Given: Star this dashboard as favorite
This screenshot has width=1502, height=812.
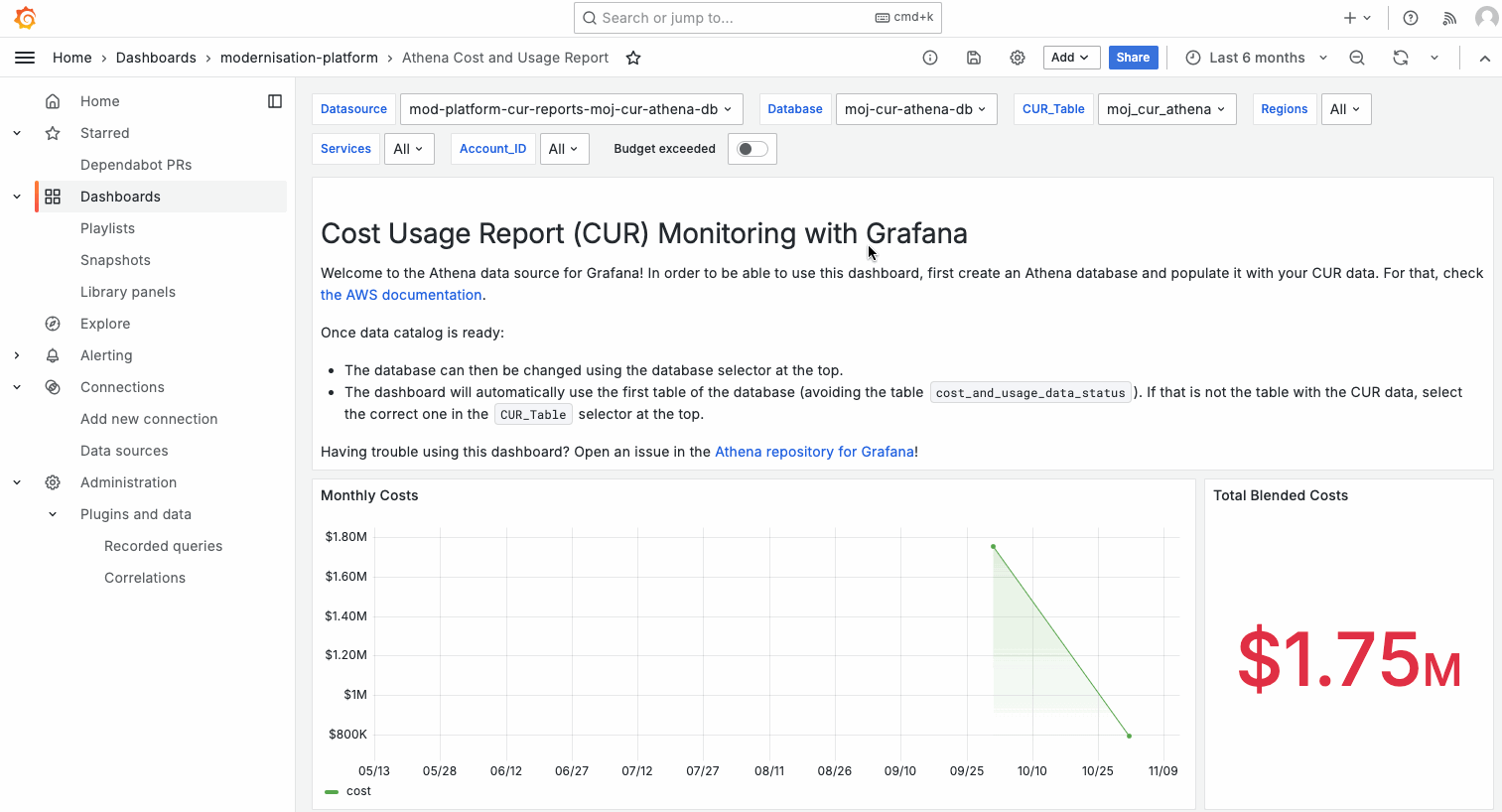Looking at the screenshot, I should (633, 58).
